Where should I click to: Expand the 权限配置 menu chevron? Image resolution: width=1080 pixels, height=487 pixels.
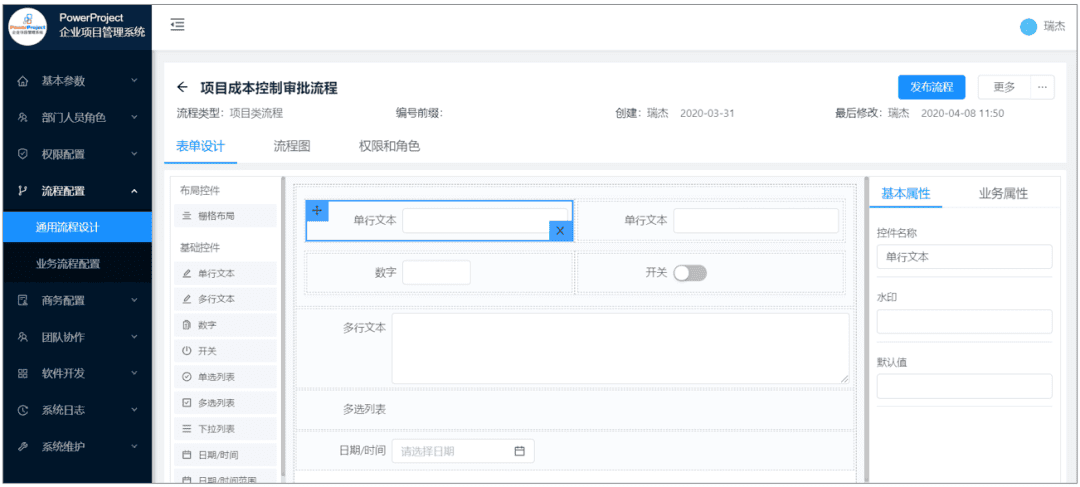[x=134, y=154]
